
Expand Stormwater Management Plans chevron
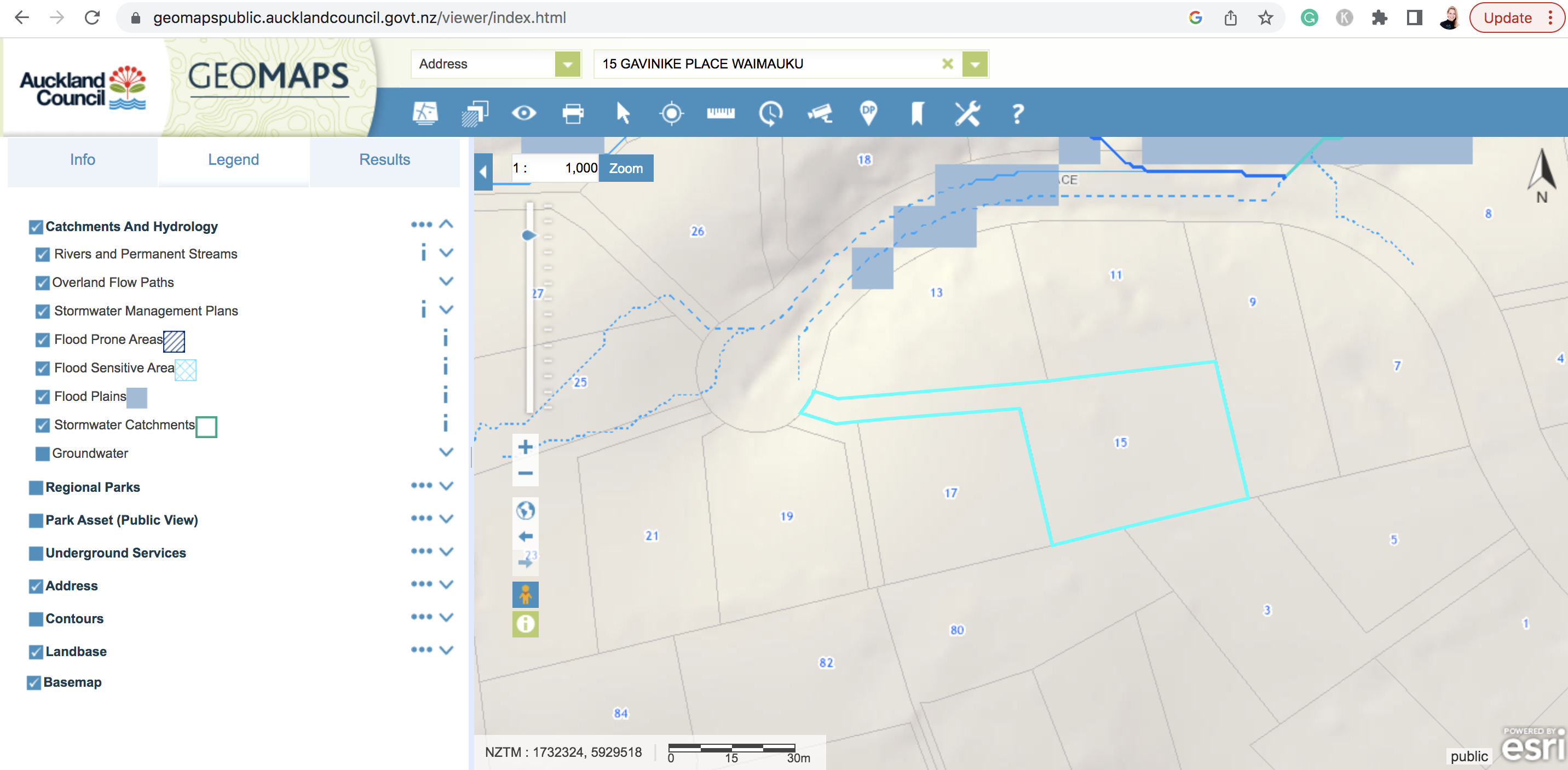[x=446, y=309]
